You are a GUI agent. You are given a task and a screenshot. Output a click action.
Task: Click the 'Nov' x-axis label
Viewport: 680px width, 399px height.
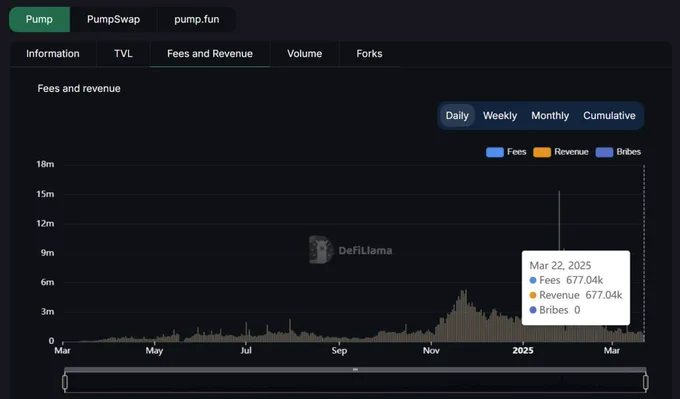coord(431,350)
